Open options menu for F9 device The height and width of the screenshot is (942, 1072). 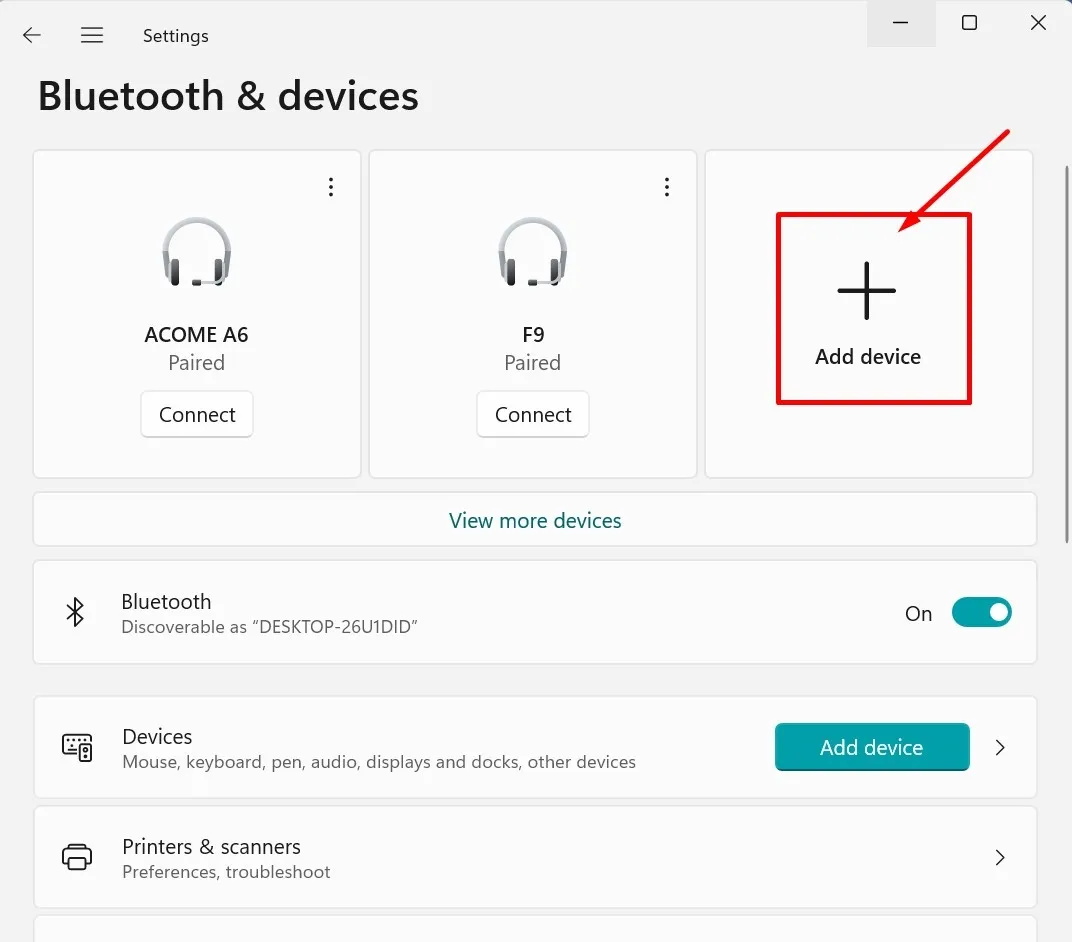coord(666,186)
